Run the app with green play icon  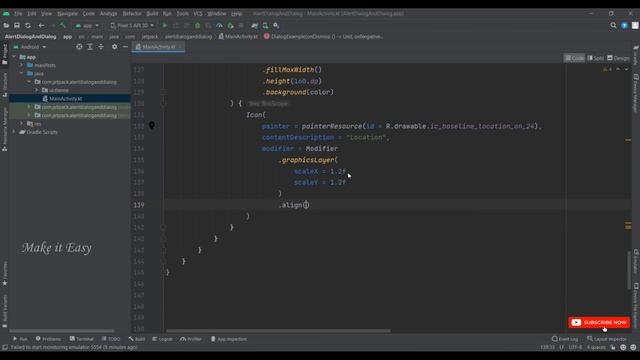(165, 25)
